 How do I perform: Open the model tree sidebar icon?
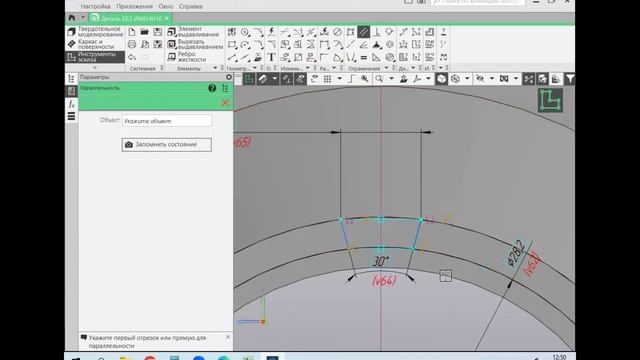point(71,78)
